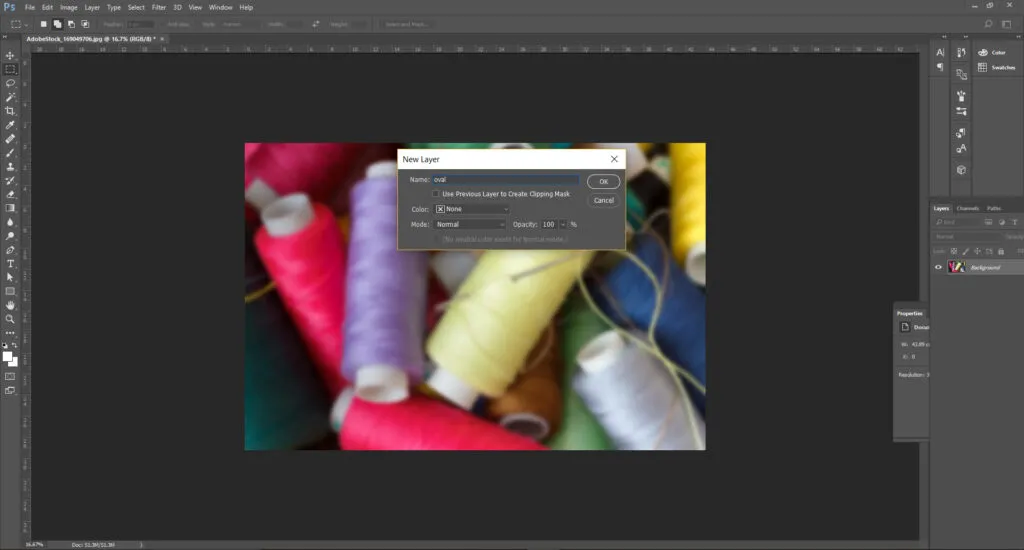Open the Filter menu
Screen dimensions: 1024x550
point(159,7)
